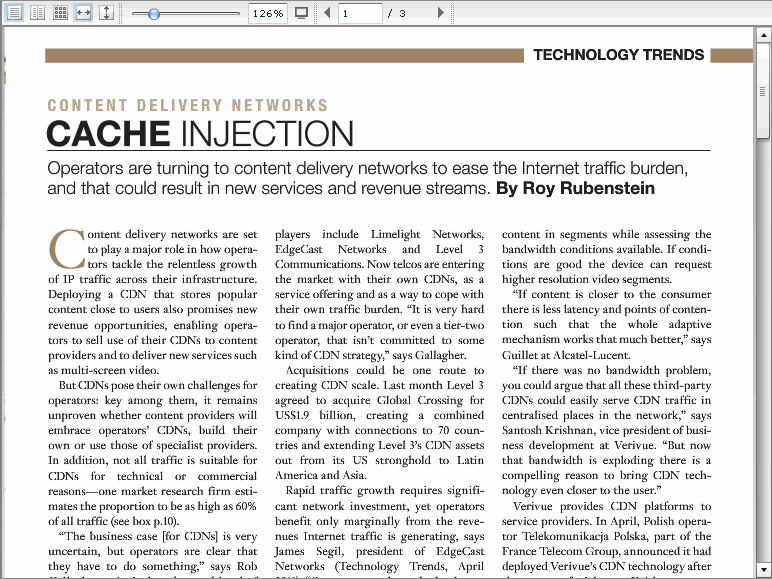
Task: Click the 'CONTENT DELIVERY NETWORKS' subheading
Action: click(x=188, y=105)
